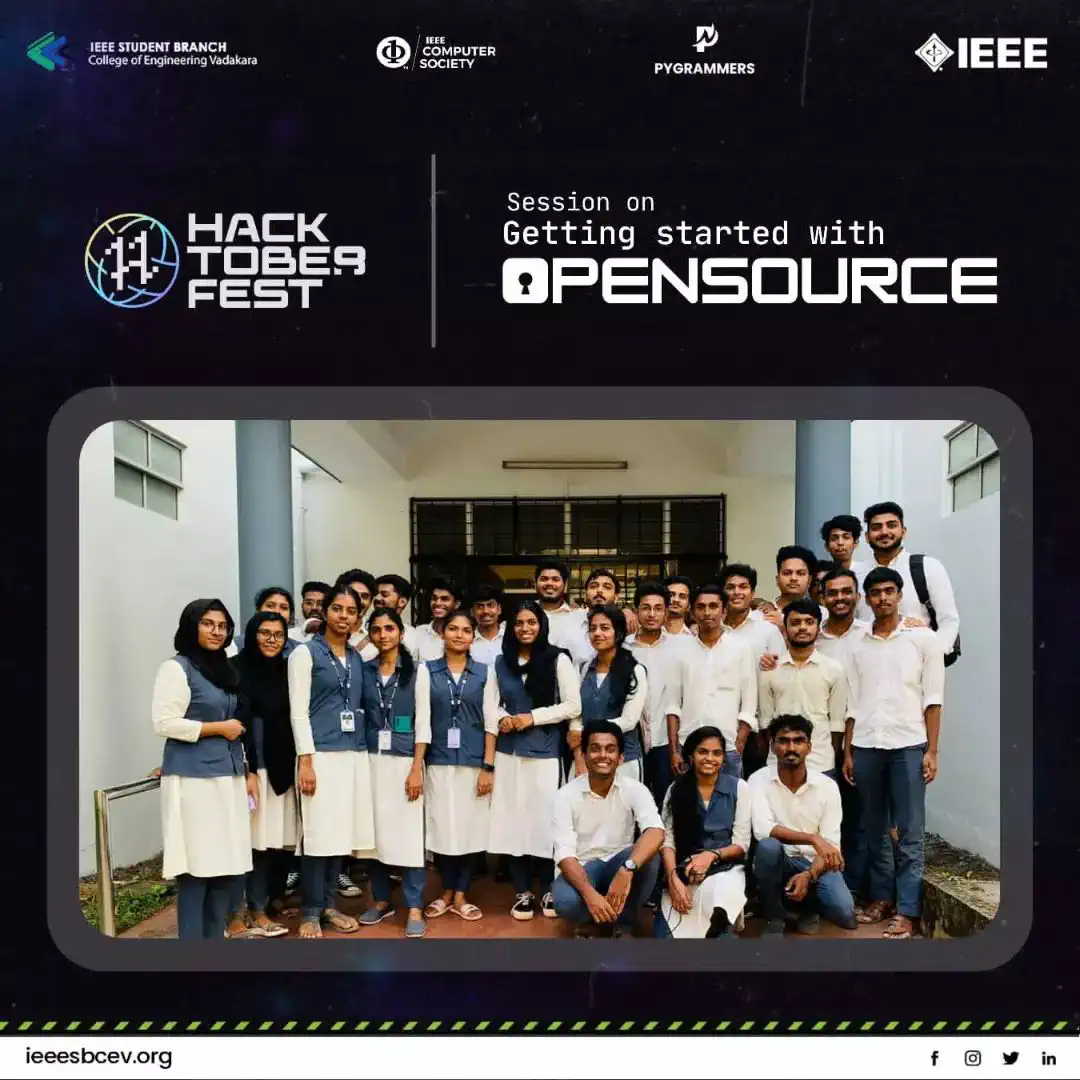Screen dimensions: 1080x1080
Task: Open the LinkedIn icon in the footer
Action: (x=1048, y=1058)
